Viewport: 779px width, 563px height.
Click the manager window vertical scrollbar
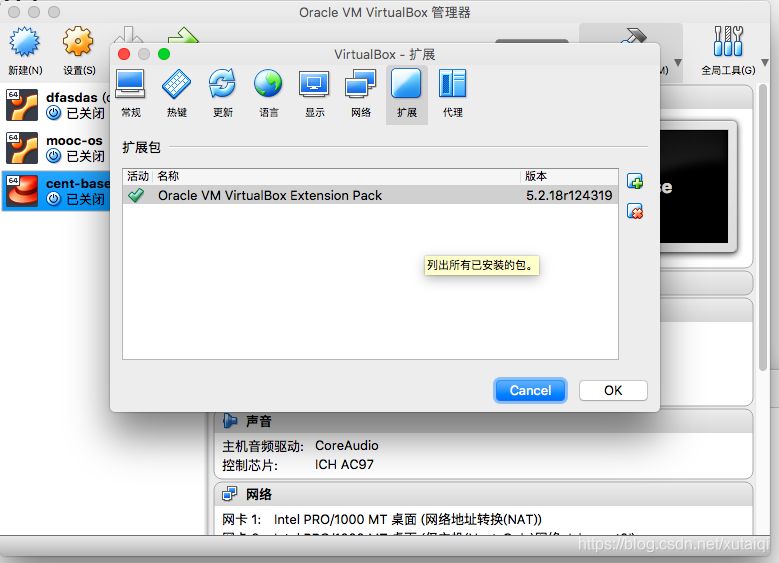pyautogui.click(x=764, y=228)
